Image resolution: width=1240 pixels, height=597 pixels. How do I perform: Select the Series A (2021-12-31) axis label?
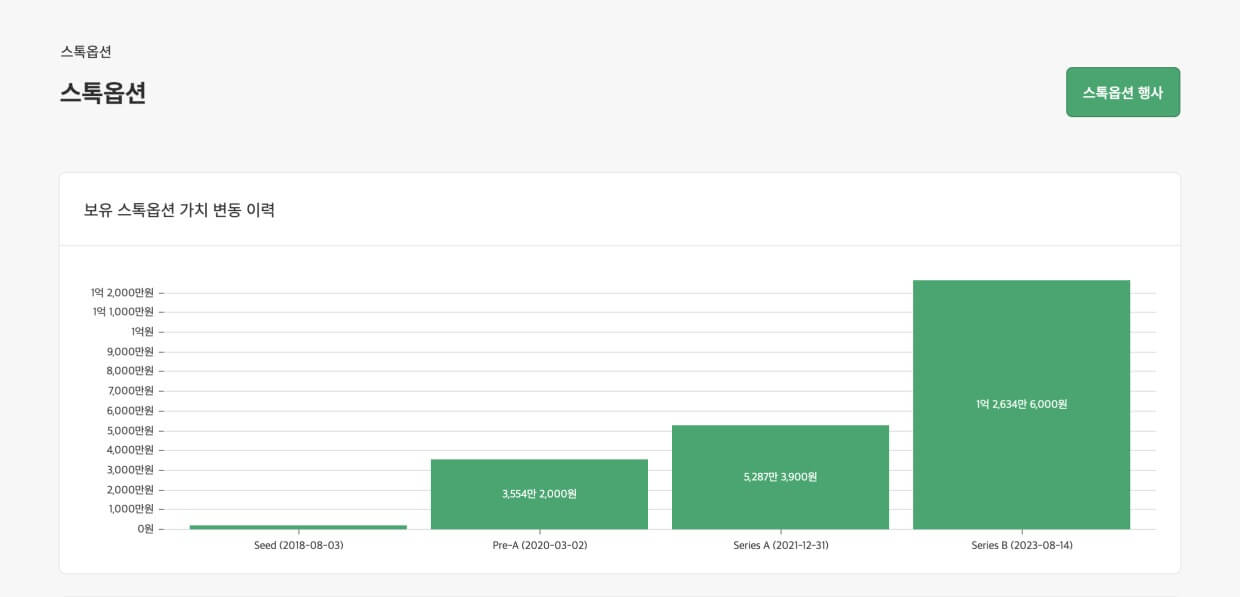point(780,546)
